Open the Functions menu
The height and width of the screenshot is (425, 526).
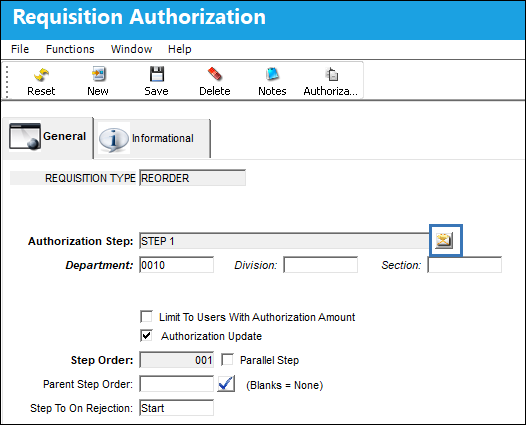click(x=70, y=49)
